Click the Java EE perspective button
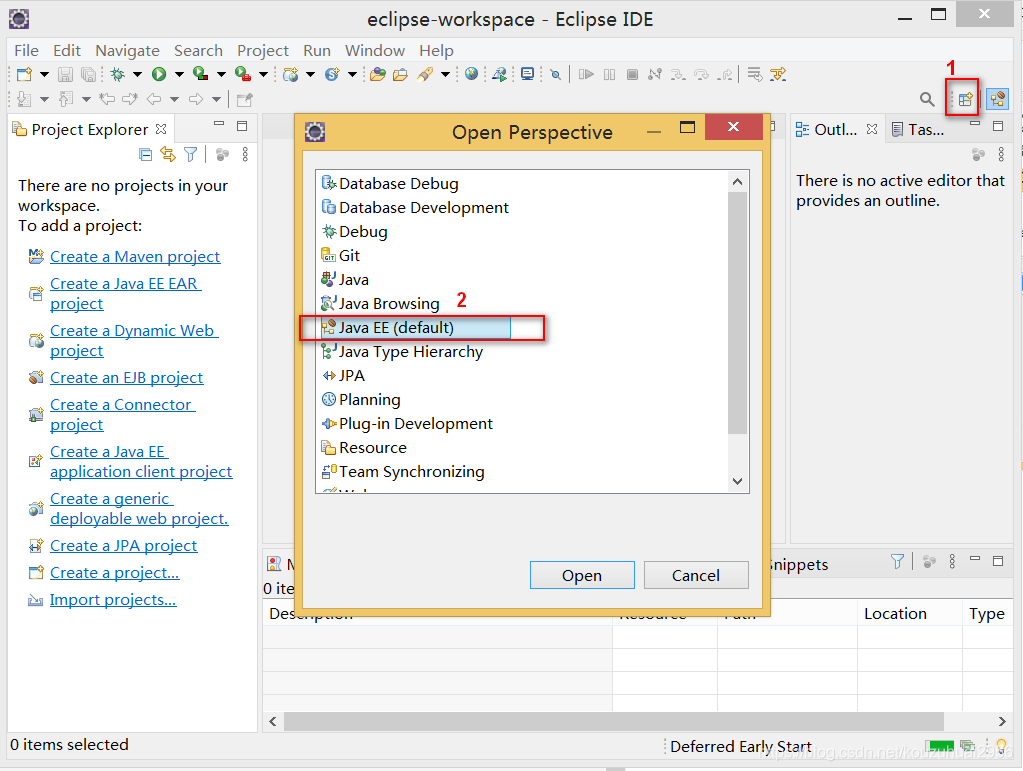The height and width of the screenshot is (771, 1023). pos(998,99)
